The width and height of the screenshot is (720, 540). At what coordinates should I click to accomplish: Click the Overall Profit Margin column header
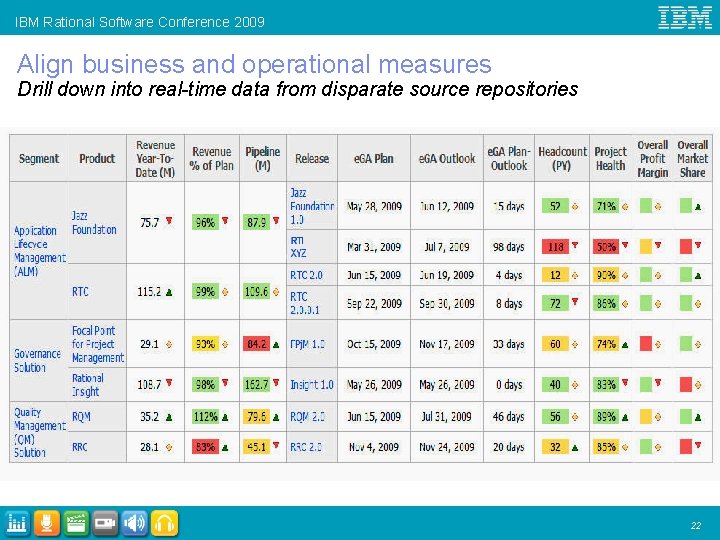[652, 158]
